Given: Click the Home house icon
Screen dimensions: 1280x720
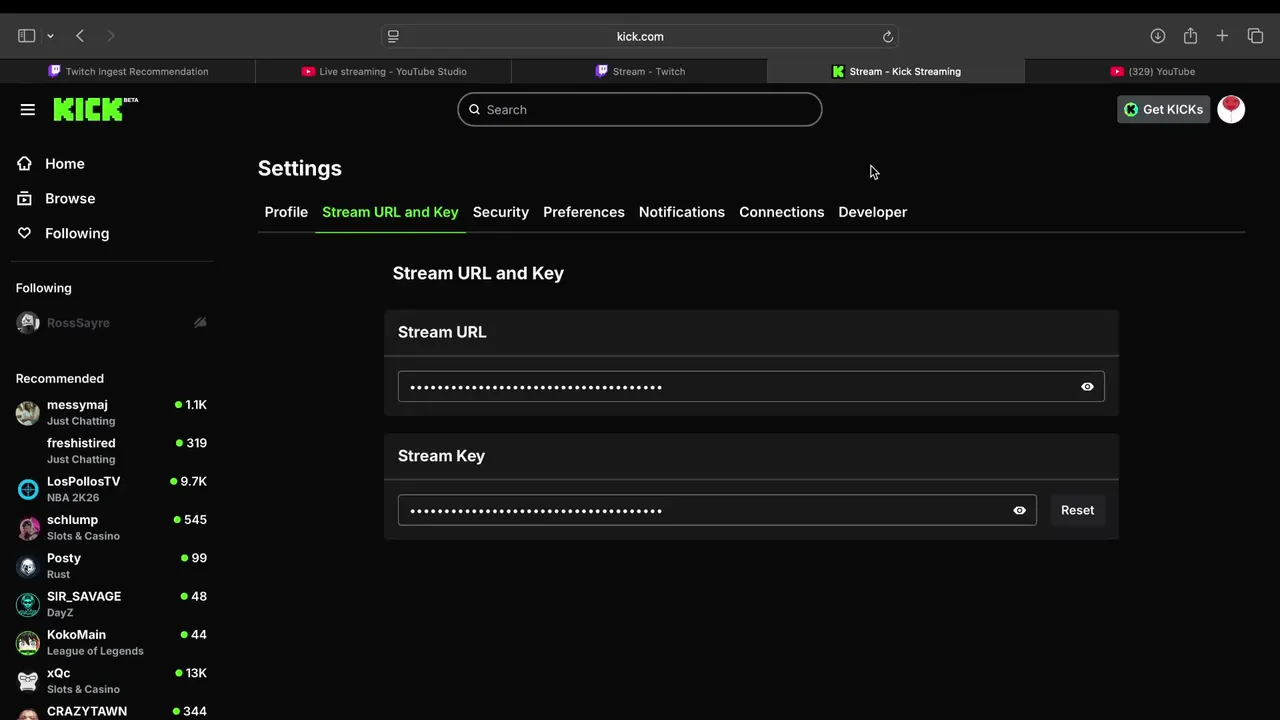Looking at the screenshot, I should (x=25, y=164).
